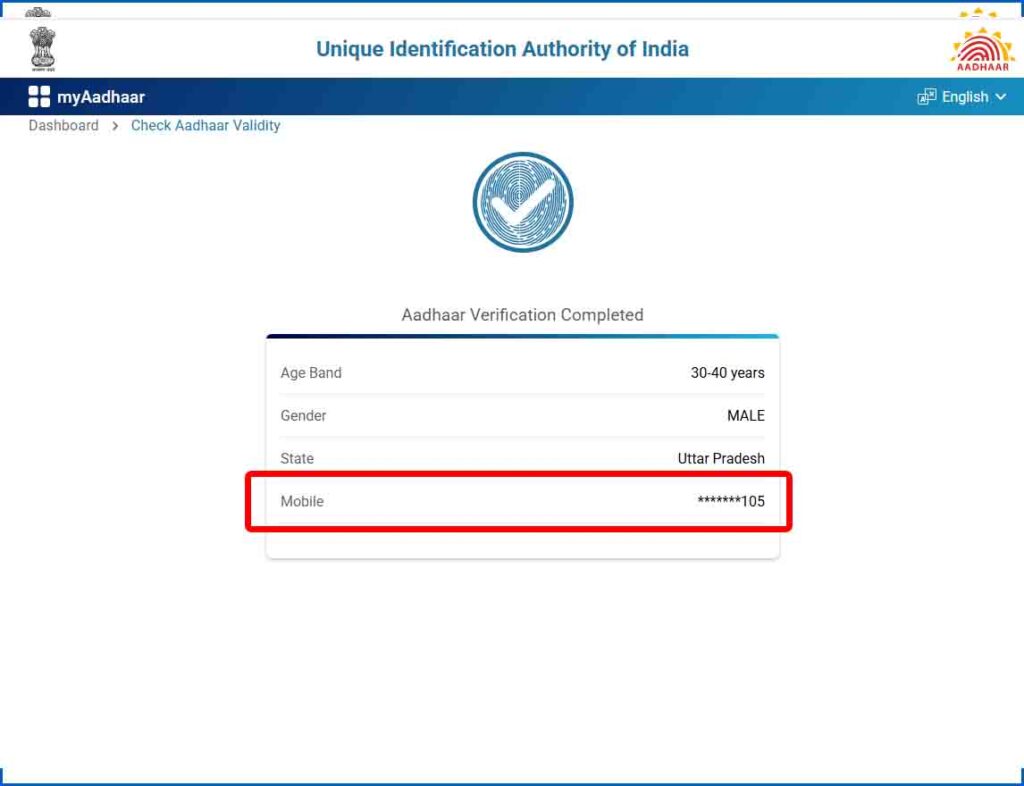Select the checkmark inside the fingerprint circle
1024x786 pixels.
coord(522,204)
